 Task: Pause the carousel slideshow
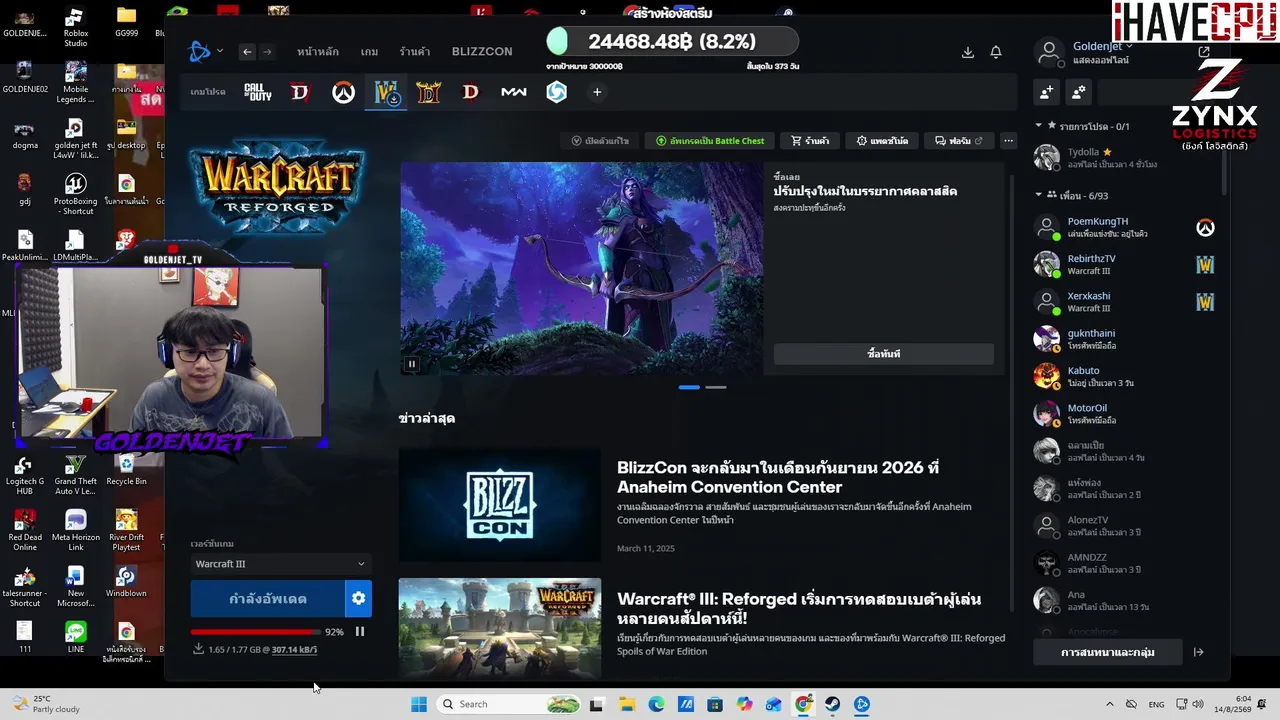click(x=411, y=364)
